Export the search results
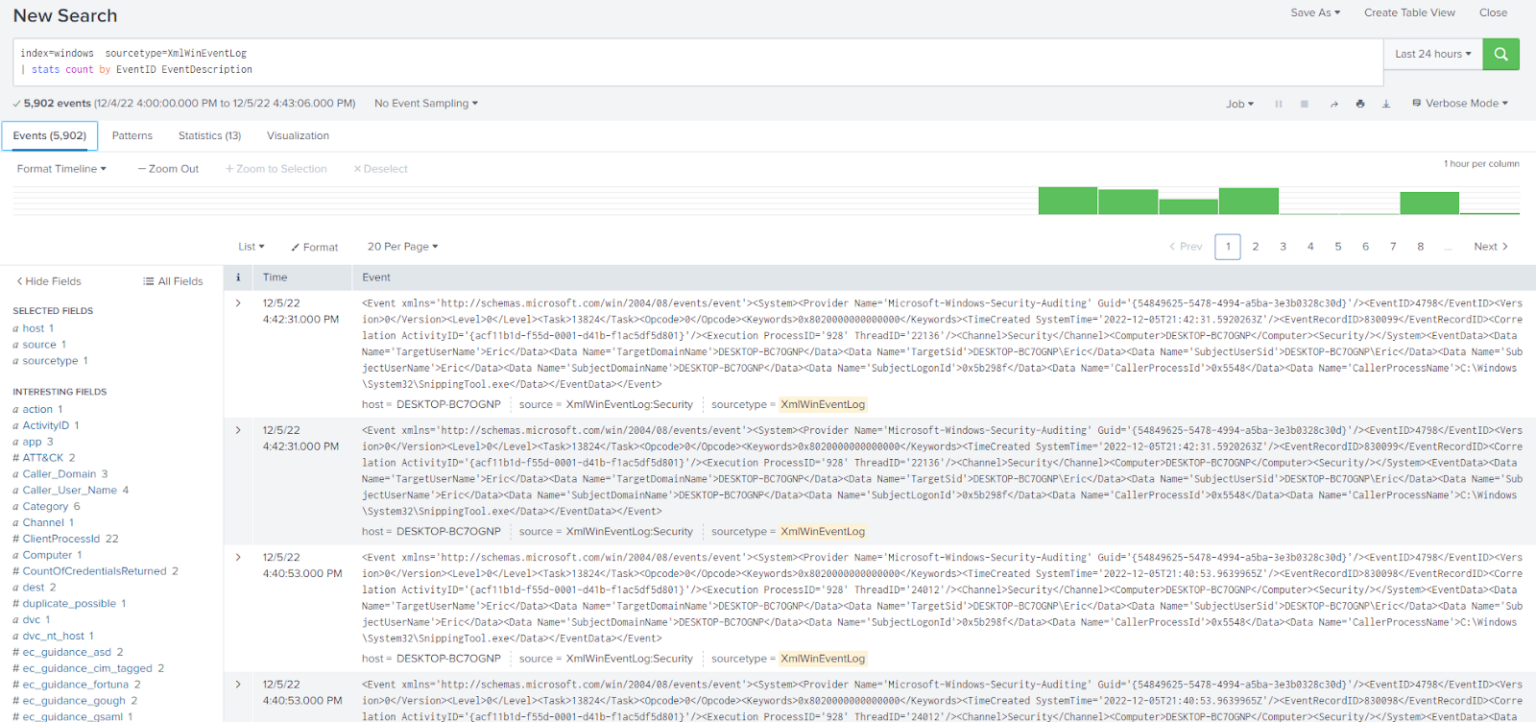This screenshot has width=1536, height=722. pyautogui.click(x=1386, y=103)
